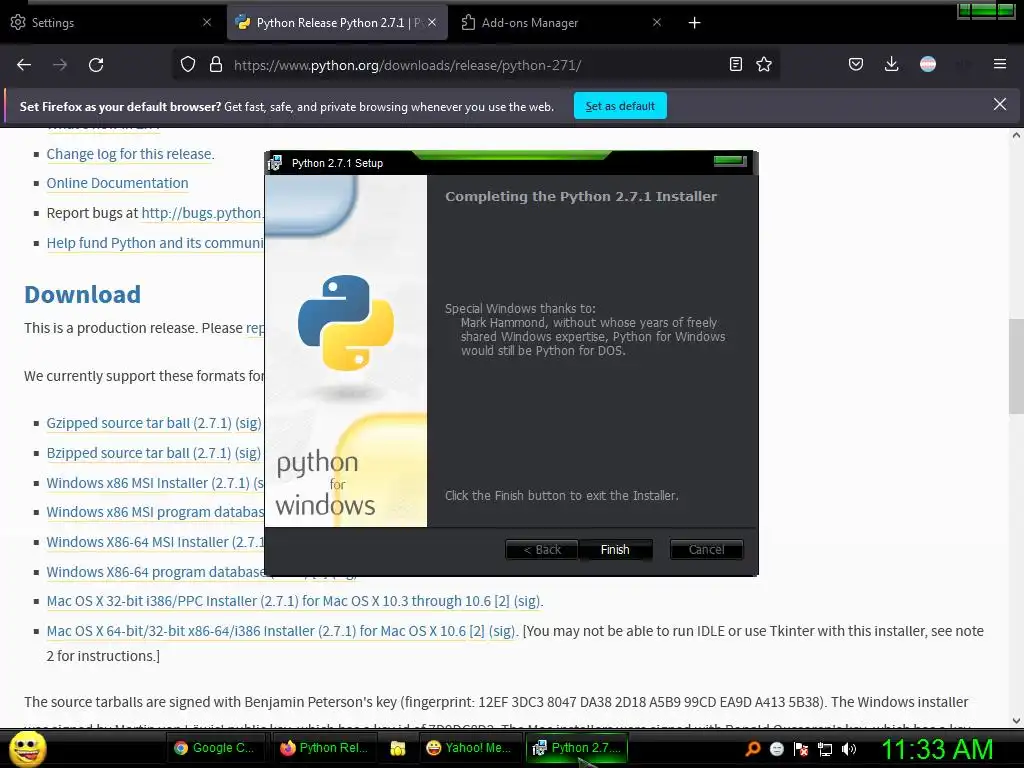Switch to Yahoo! Messenger taskbar item

(x=468, y=748)
